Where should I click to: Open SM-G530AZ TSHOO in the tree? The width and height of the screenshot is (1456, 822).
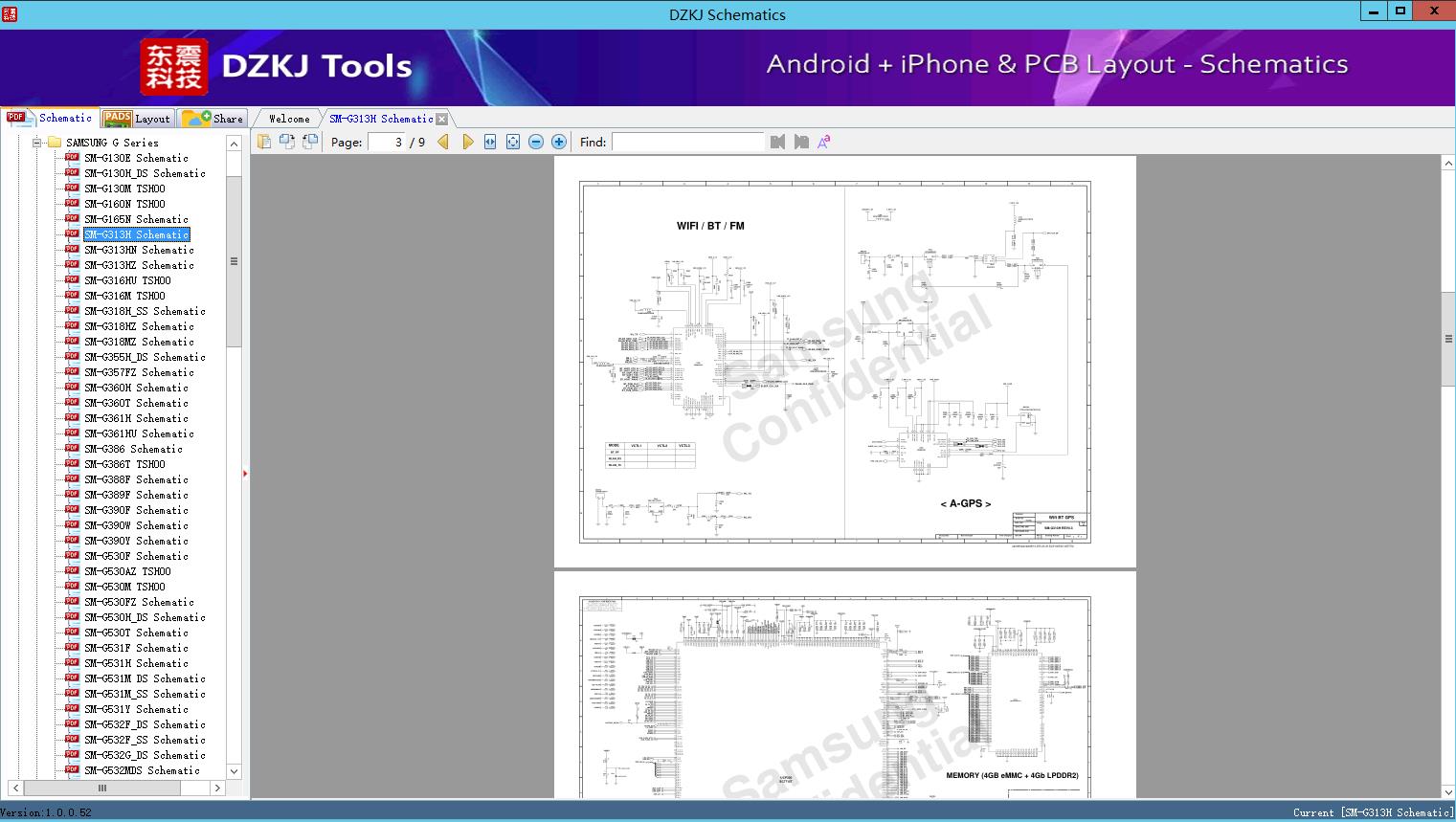[x=127, y=571]
